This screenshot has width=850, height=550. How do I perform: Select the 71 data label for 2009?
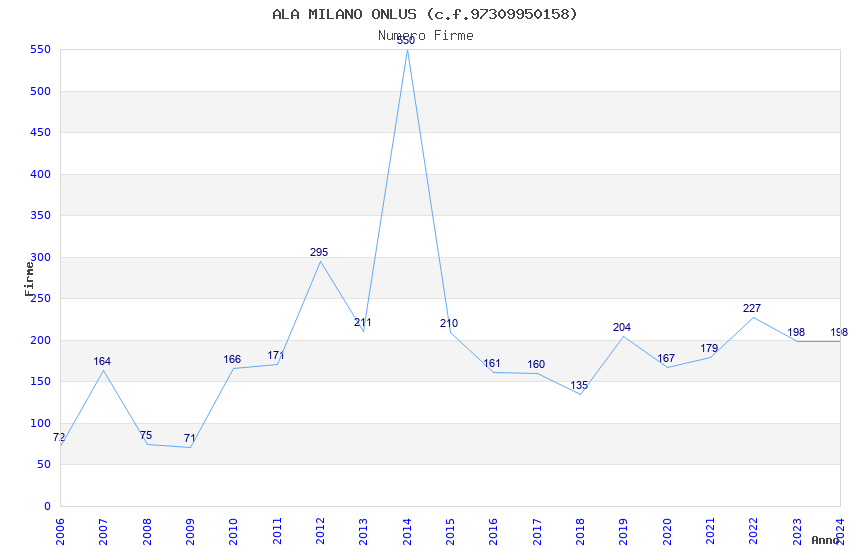190,438
